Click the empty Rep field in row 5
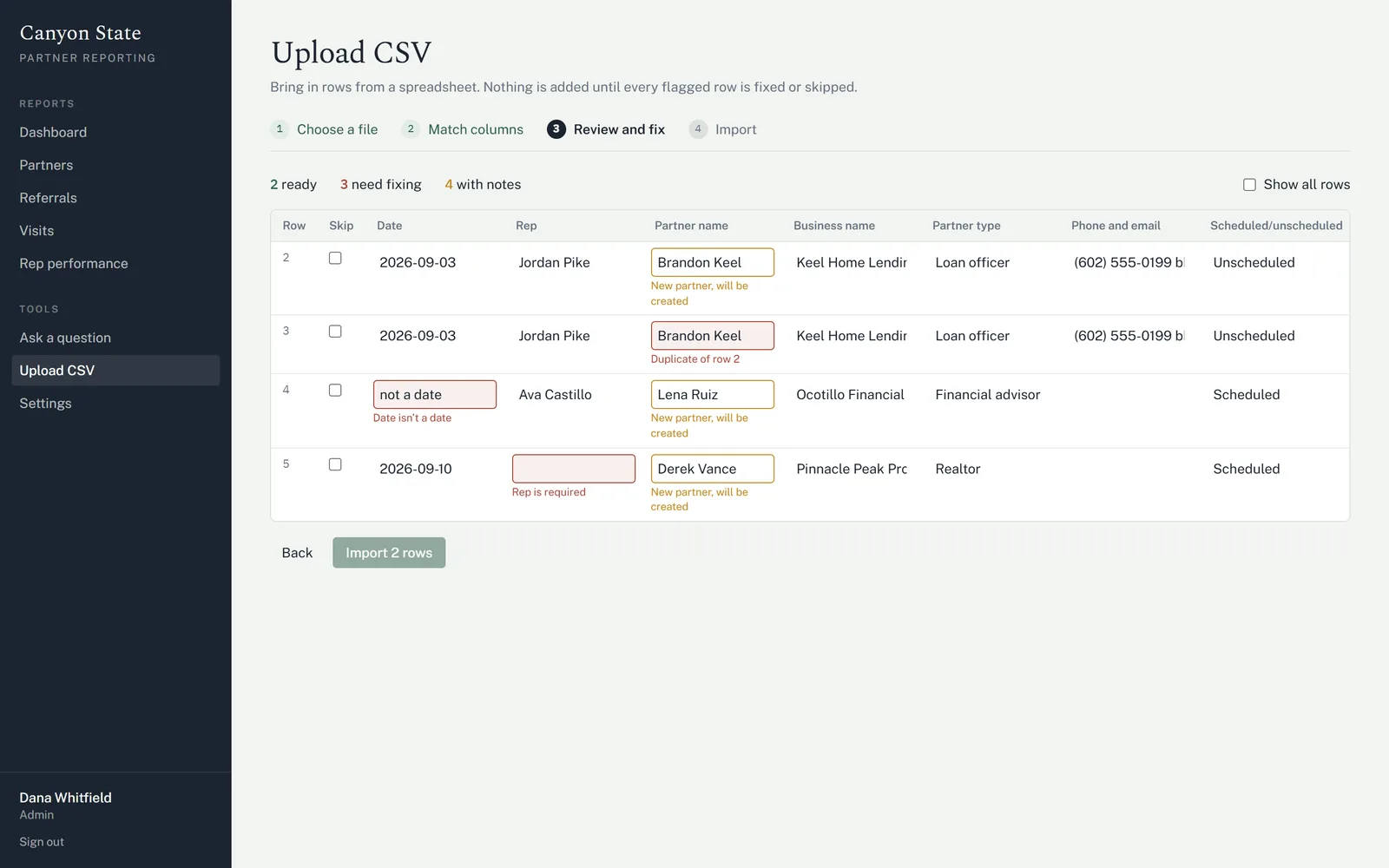The height and width of the screenshot is (868, 1389). (574, 469)
